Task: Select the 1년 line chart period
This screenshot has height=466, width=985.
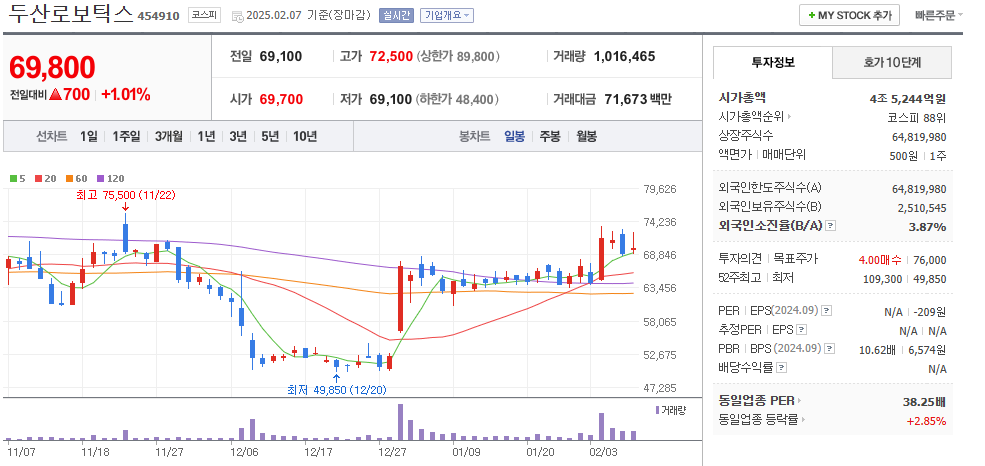Action: point(206,136)
